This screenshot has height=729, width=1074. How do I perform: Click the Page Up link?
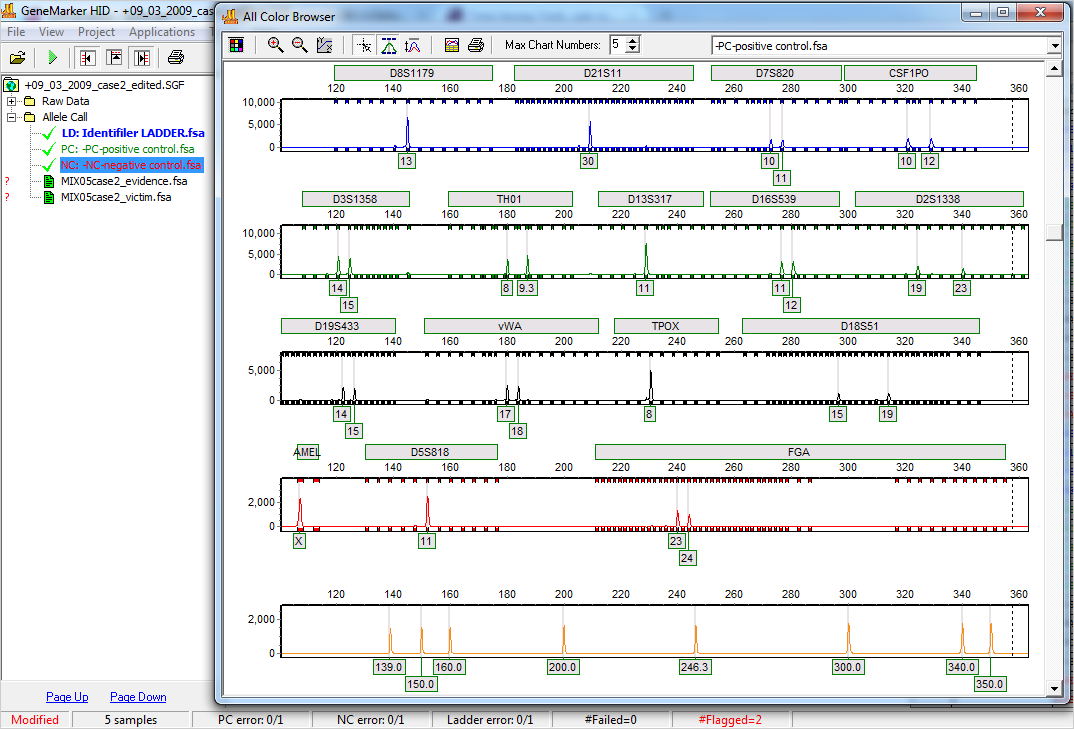click(67, 697)
